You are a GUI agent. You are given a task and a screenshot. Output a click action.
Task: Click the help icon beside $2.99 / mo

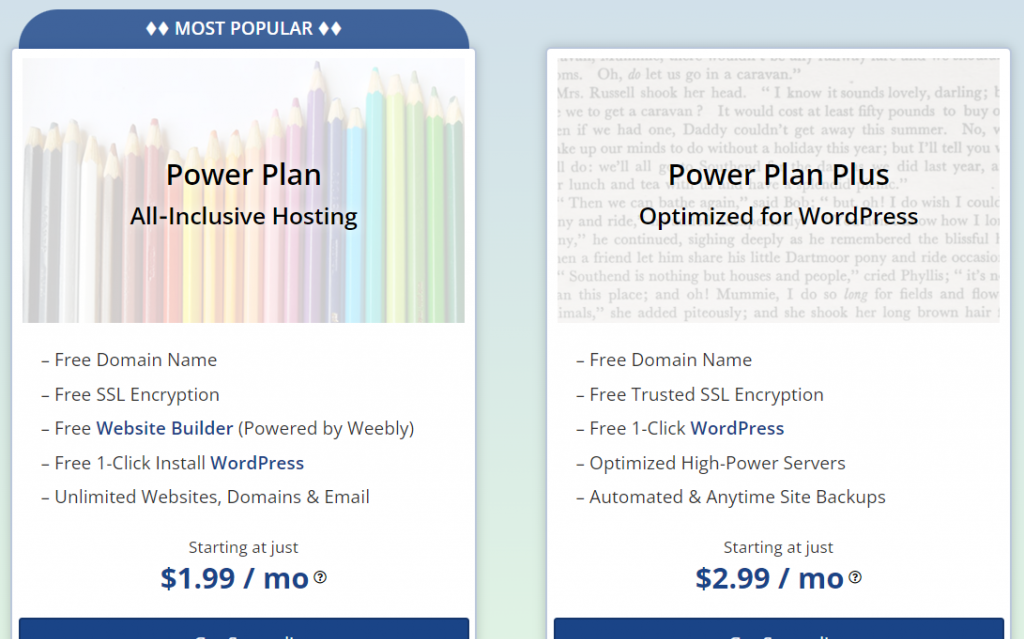pos(855,577)
